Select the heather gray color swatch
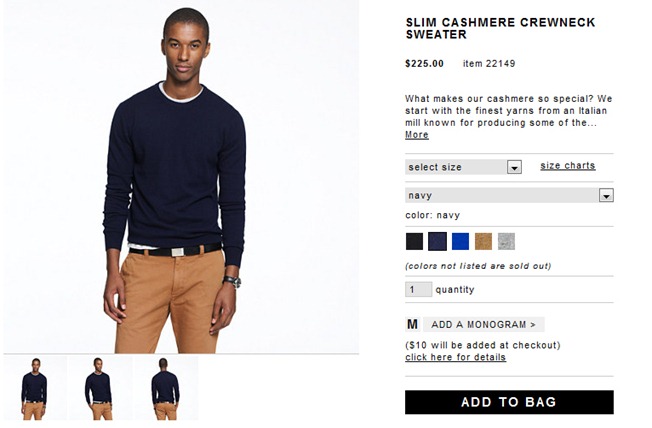The height and width of the screenshot is (428, 652). click(506, 242)
